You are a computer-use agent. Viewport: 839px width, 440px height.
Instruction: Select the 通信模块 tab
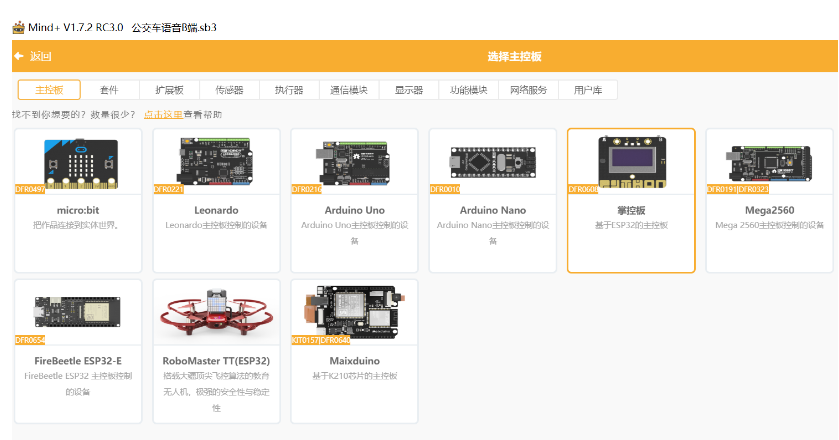(x=349, y=90)
